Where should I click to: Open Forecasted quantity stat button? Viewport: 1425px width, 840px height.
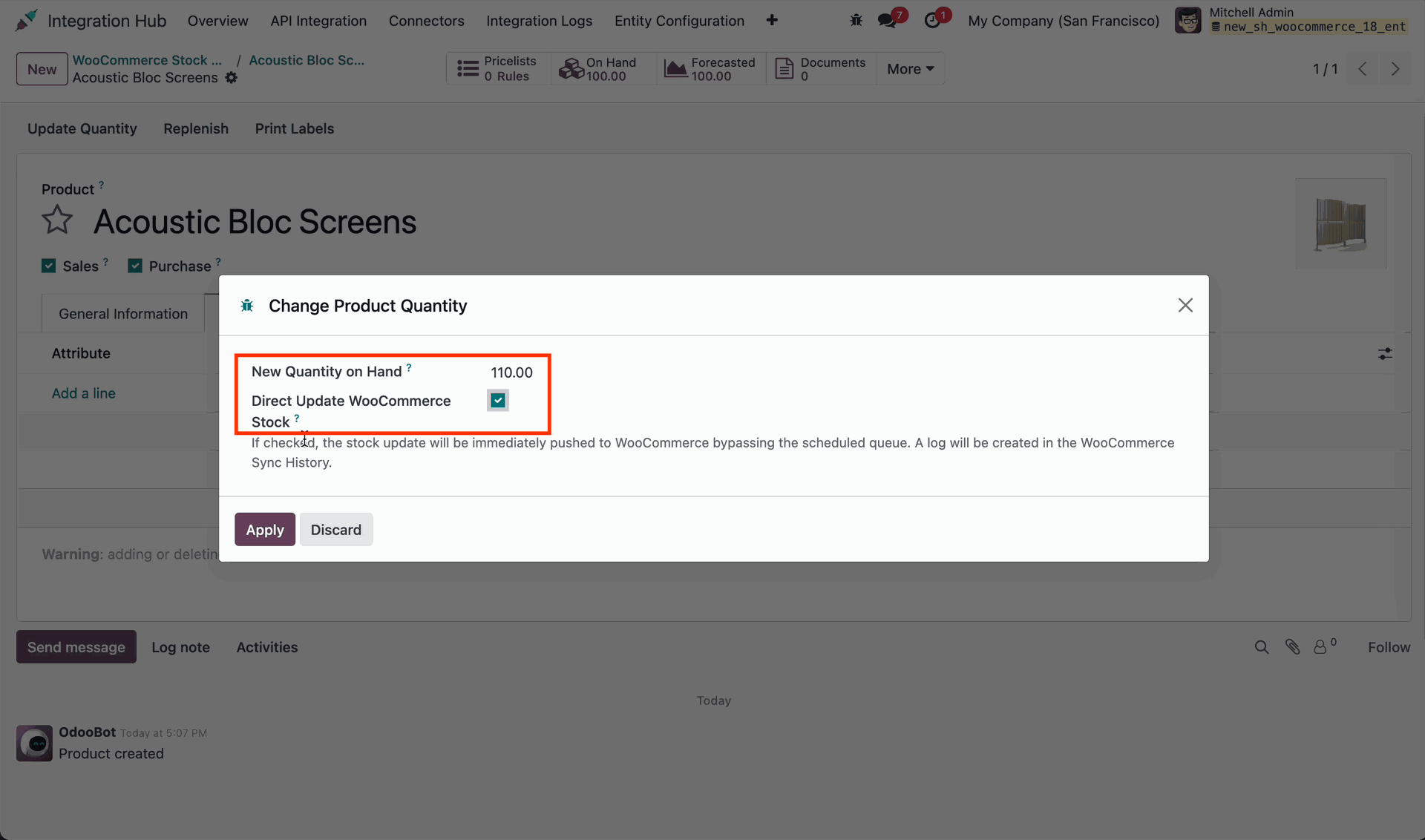click(711, 69)
